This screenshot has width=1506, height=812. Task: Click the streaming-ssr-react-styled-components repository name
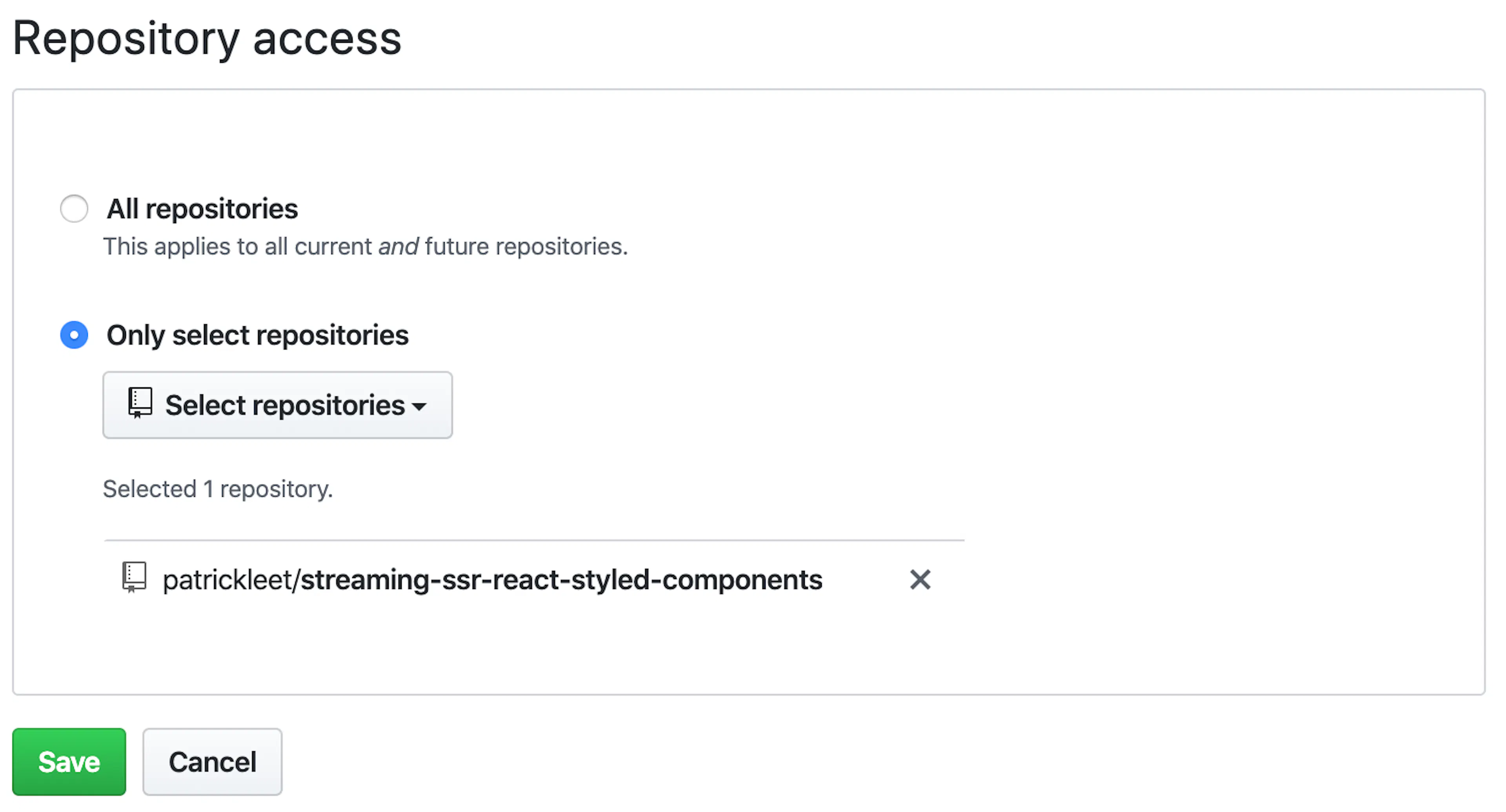click(561, 580)
